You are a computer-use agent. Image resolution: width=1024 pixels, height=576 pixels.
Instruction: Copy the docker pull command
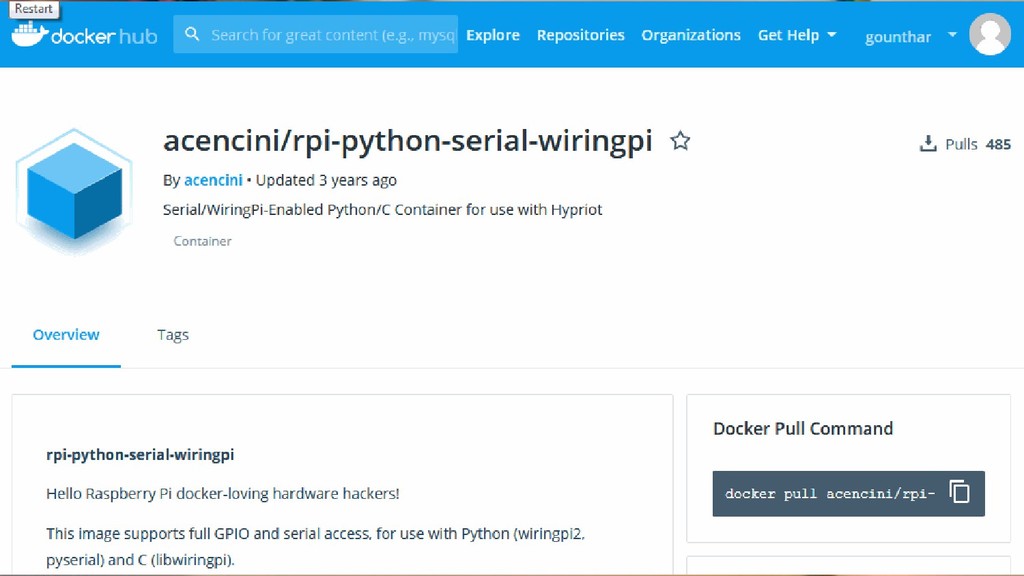pos(959,492)
